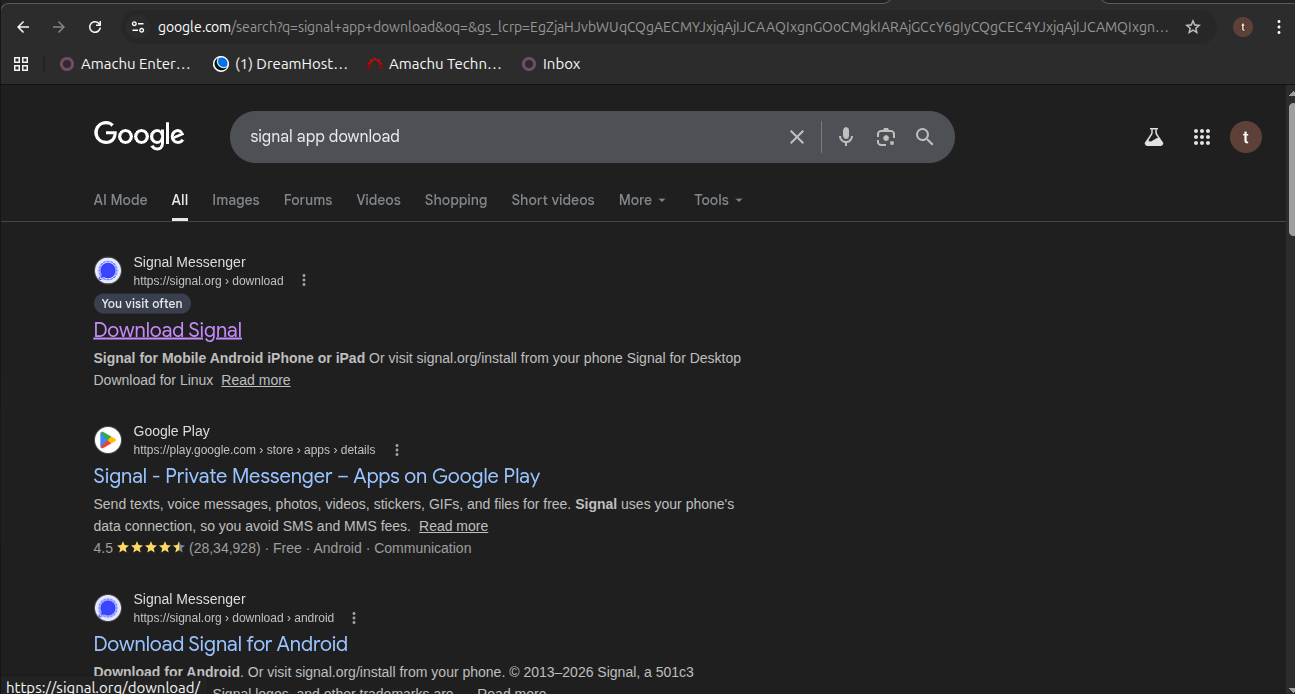Reload the page
1295x694 pixels.
[x=95, y=27]
